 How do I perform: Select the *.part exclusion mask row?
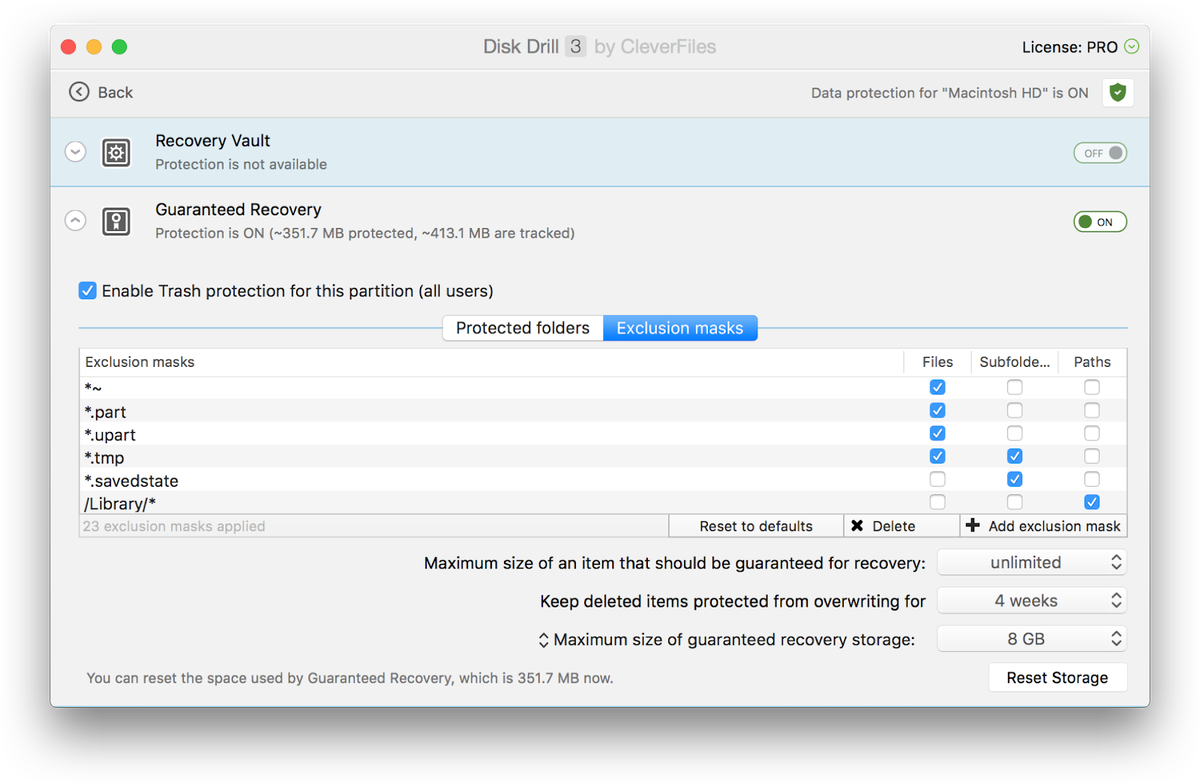tap(603, 411)
